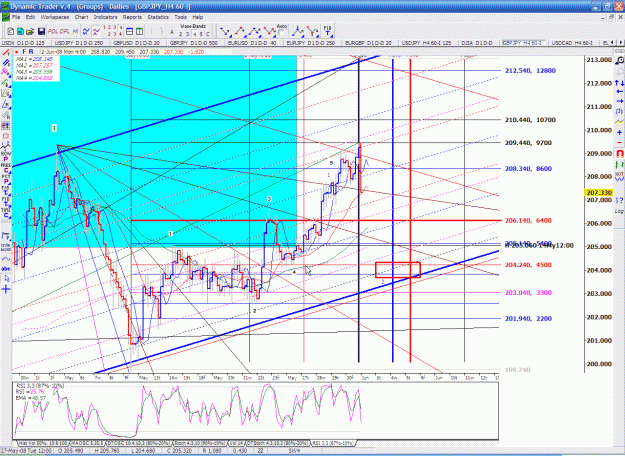
Task: Click the blue swing lines toolbar icon
Action: point(86,31)
